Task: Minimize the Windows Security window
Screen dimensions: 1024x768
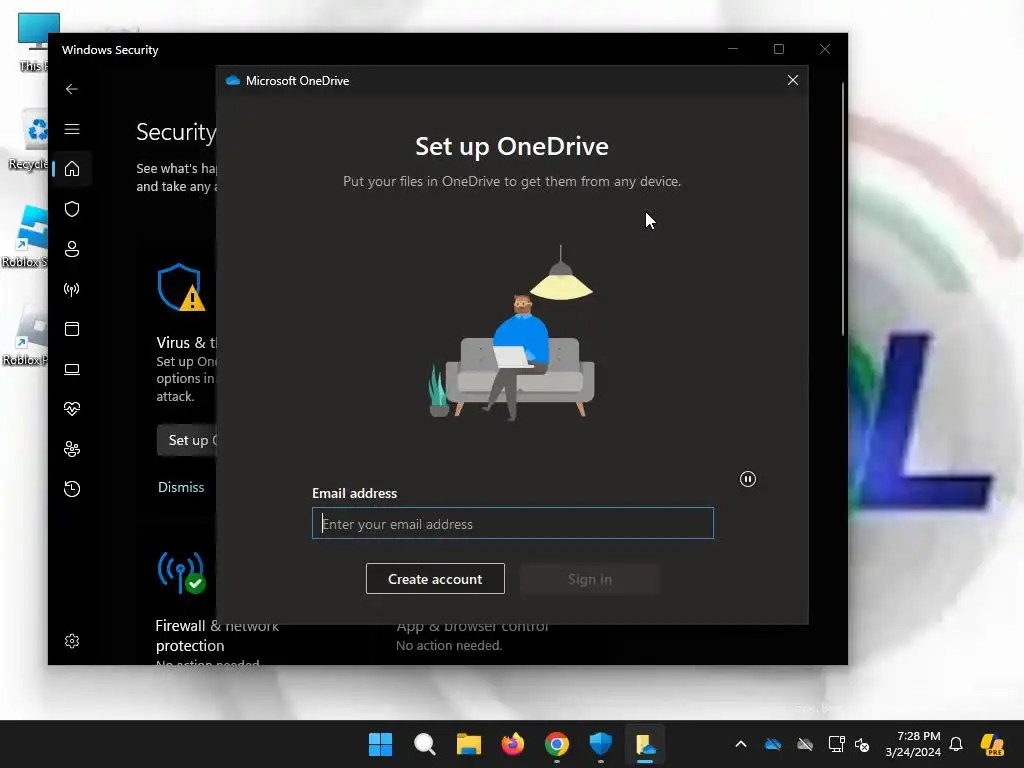Action: [x=733, y=49]
